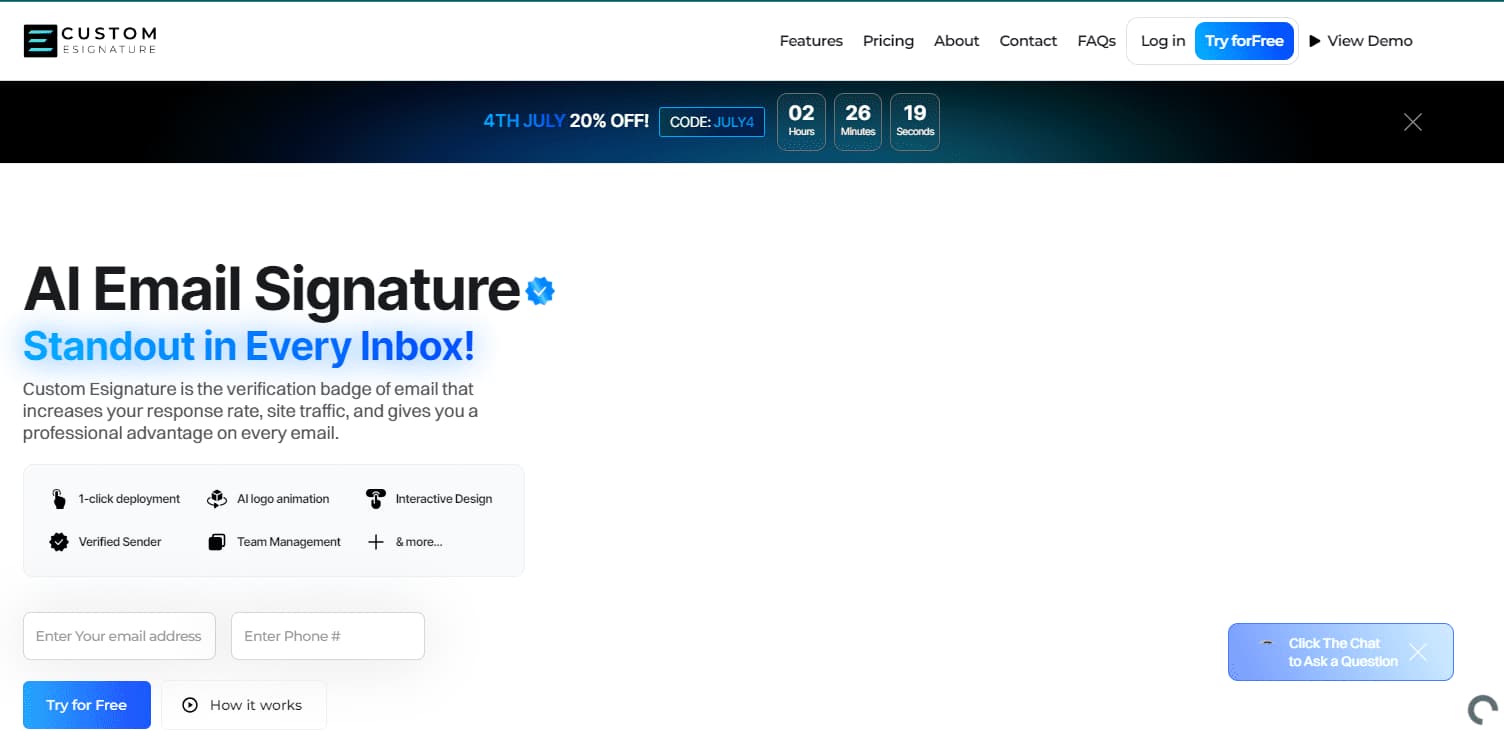This screenshot has width=1504, height=731.
Task: Click the 'Team Management' label
Action: [289, 542]
